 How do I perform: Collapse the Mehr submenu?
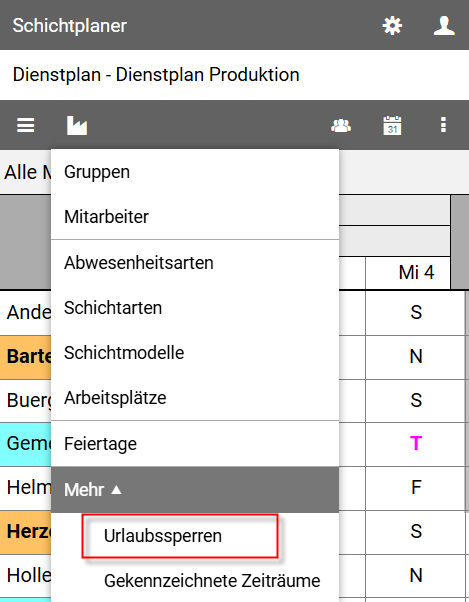(195, 490)
